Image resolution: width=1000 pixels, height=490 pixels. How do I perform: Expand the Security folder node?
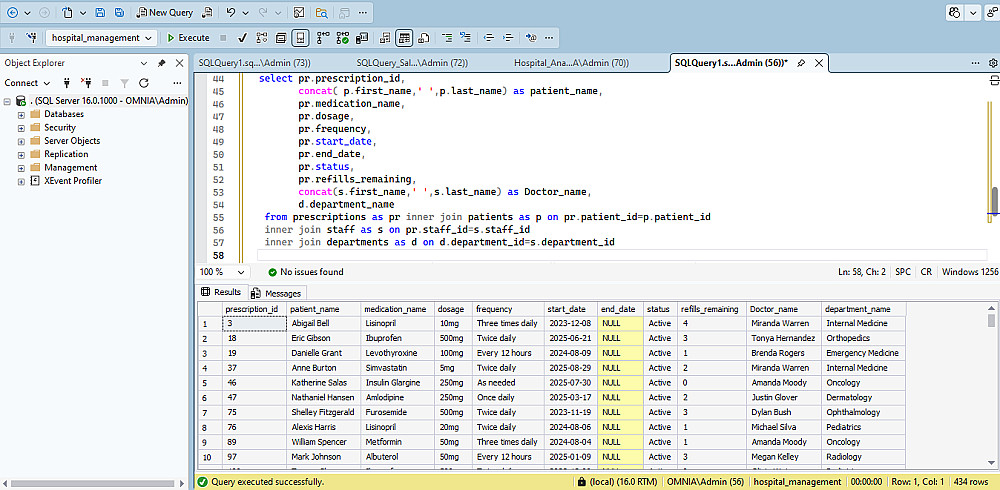click(21, 128)
